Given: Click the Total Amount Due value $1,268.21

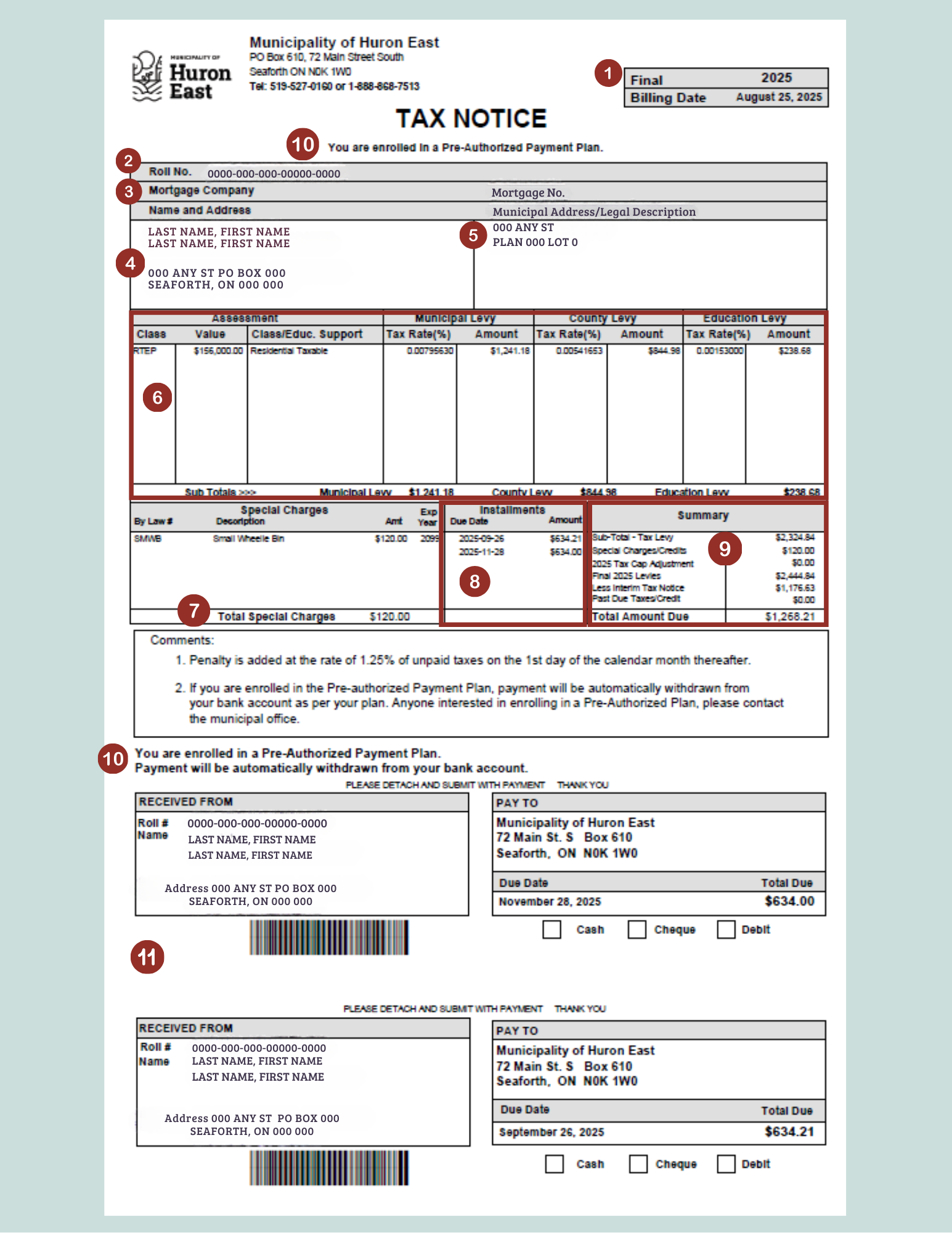Looking at the screenshot, I should tap(789, 616).
